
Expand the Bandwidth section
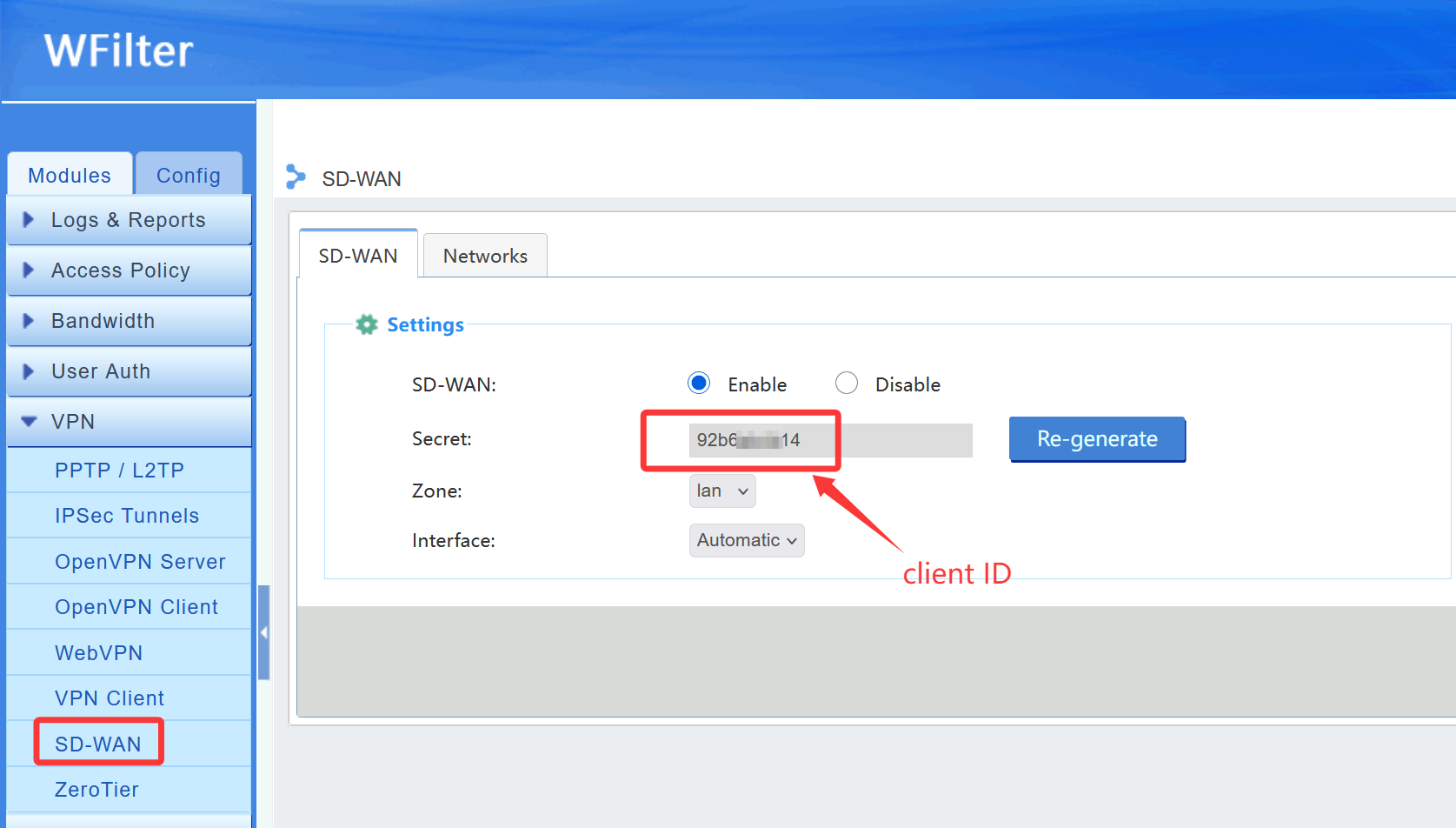pyautogui.click(x=130, y=321)
